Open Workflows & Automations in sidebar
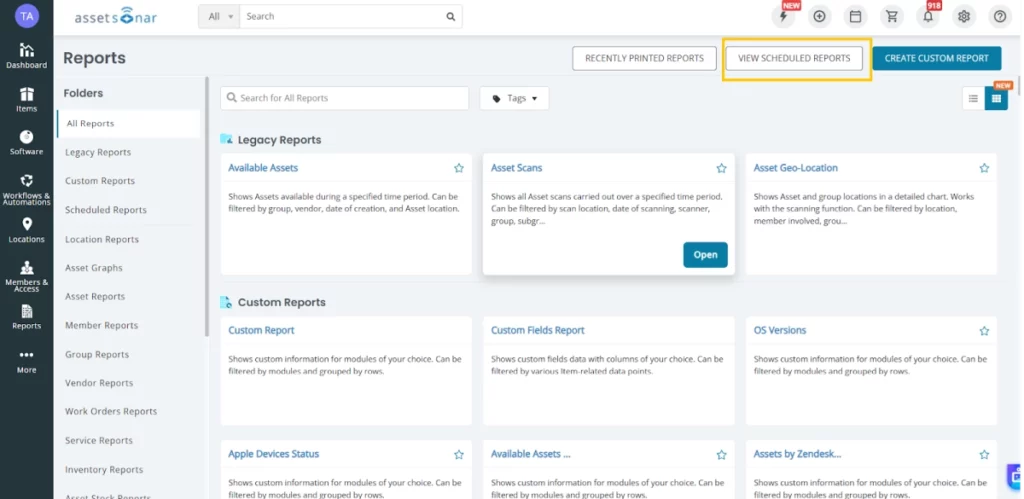Viewport: 1024px width, 499px height. point(26,187)
